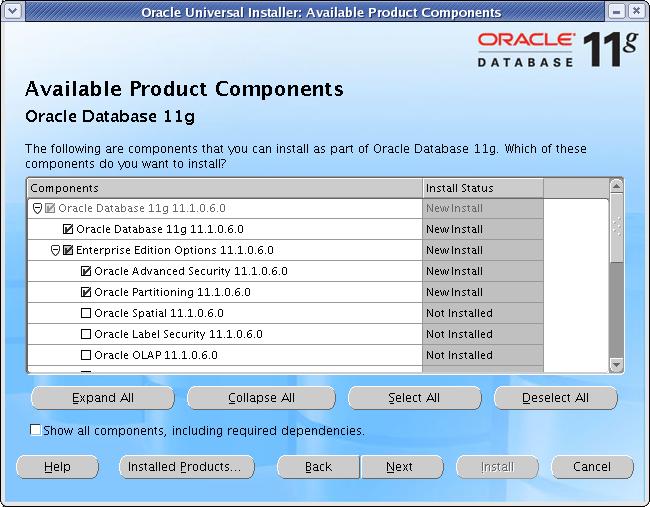Close the Oracle Universal Installer window
This screenshot has height=507, width=650.
click(636, 11)
